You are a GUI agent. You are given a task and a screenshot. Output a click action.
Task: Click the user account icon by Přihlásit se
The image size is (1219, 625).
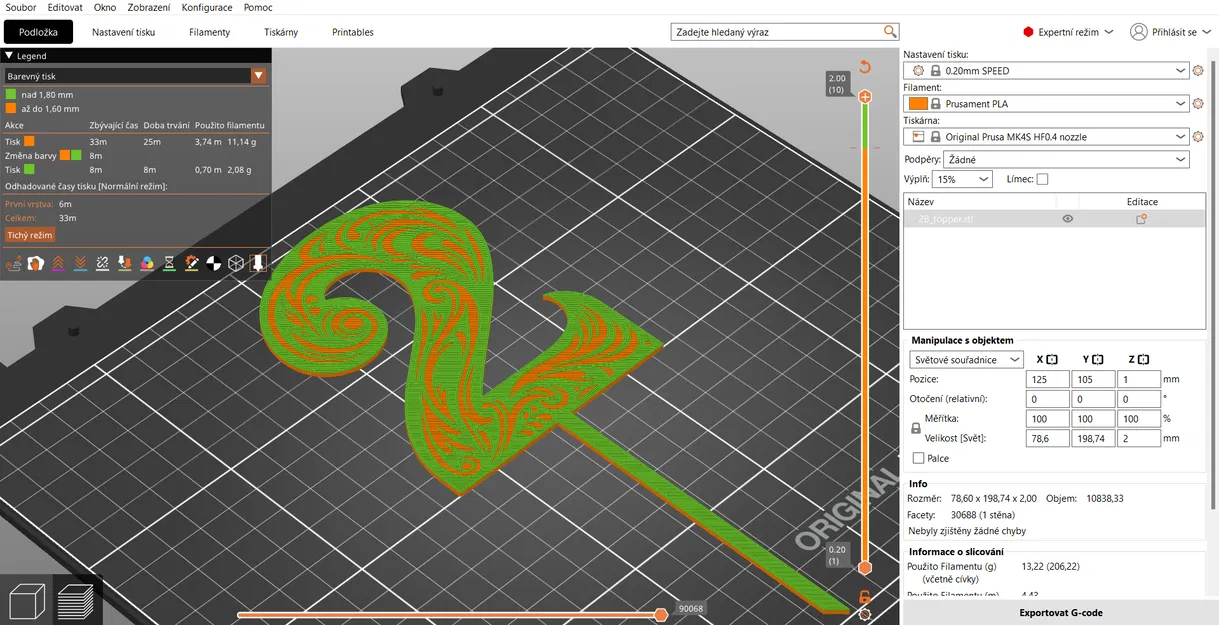1138,32
